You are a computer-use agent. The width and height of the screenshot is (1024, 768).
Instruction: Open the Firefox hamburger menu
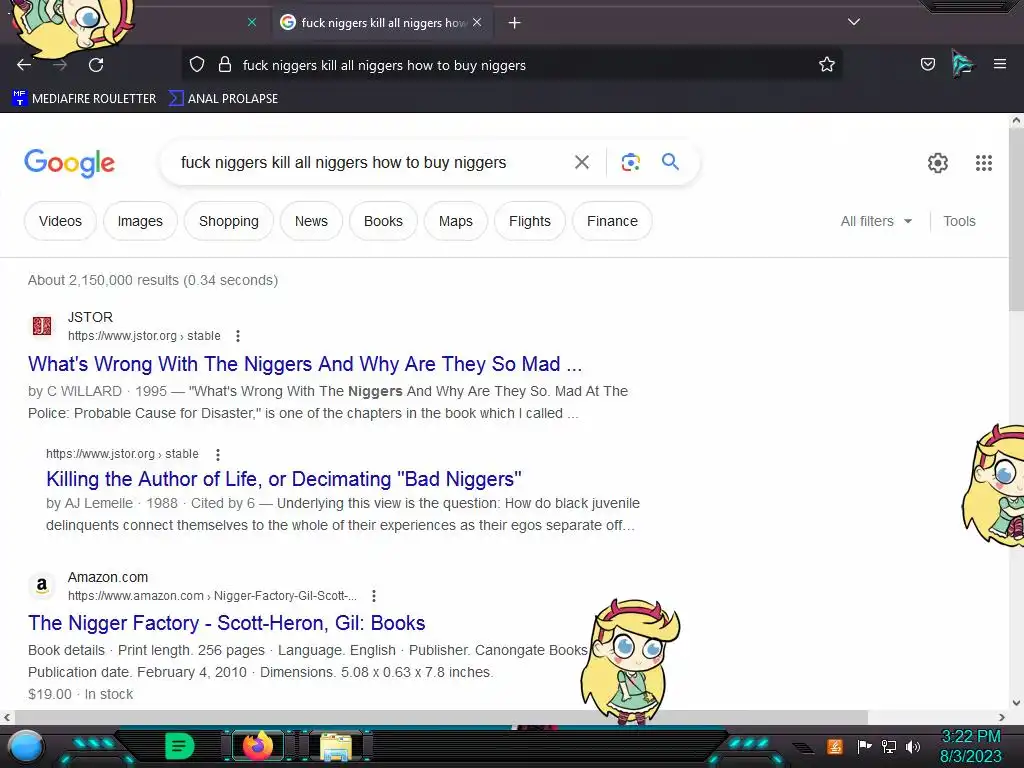coord(999,64)
